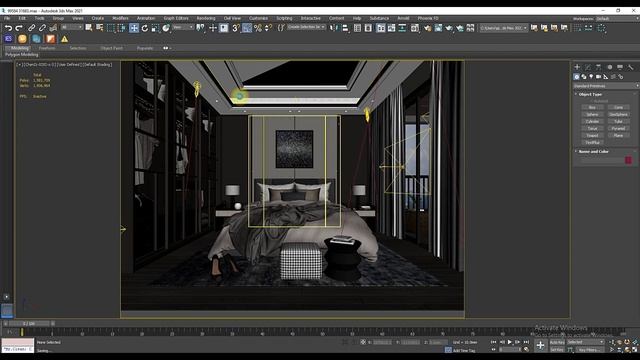Click the Sphere primitive button
640x360 pixels.
coord(592,115)
